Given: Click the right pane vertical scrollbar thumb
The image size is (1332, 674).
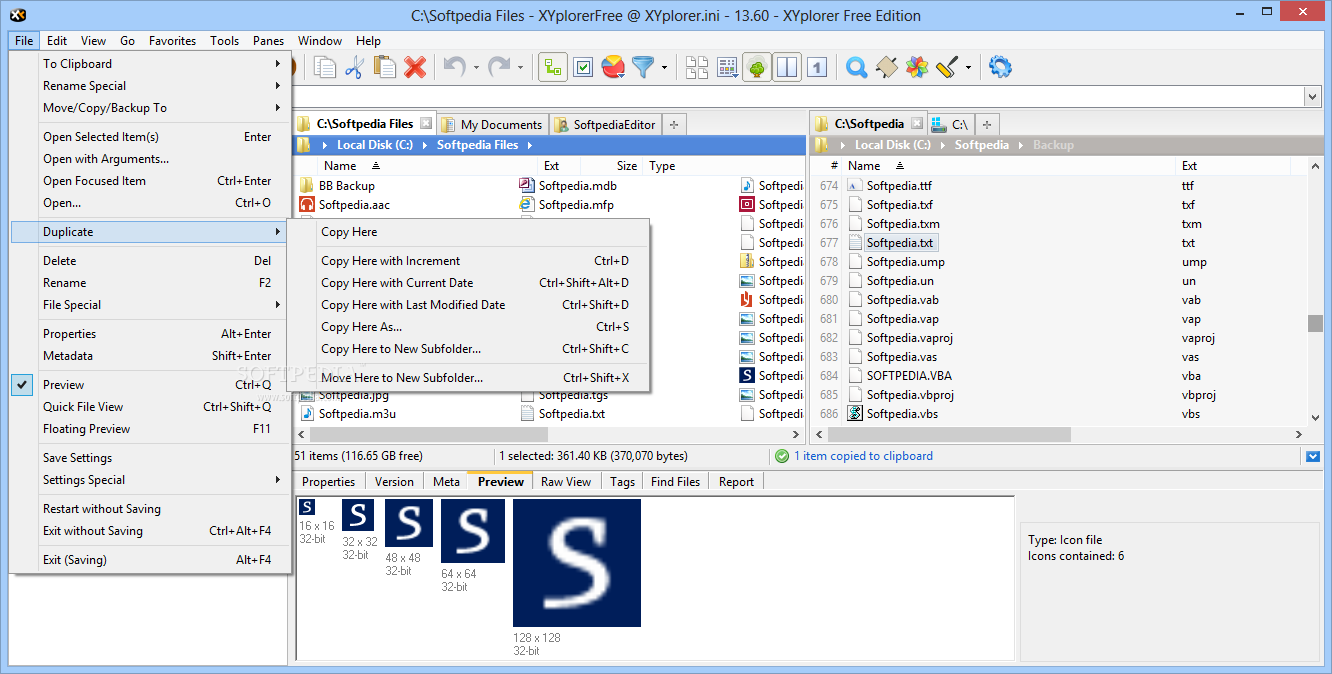Looking at the screenshot, I should tap(1314, 323).
